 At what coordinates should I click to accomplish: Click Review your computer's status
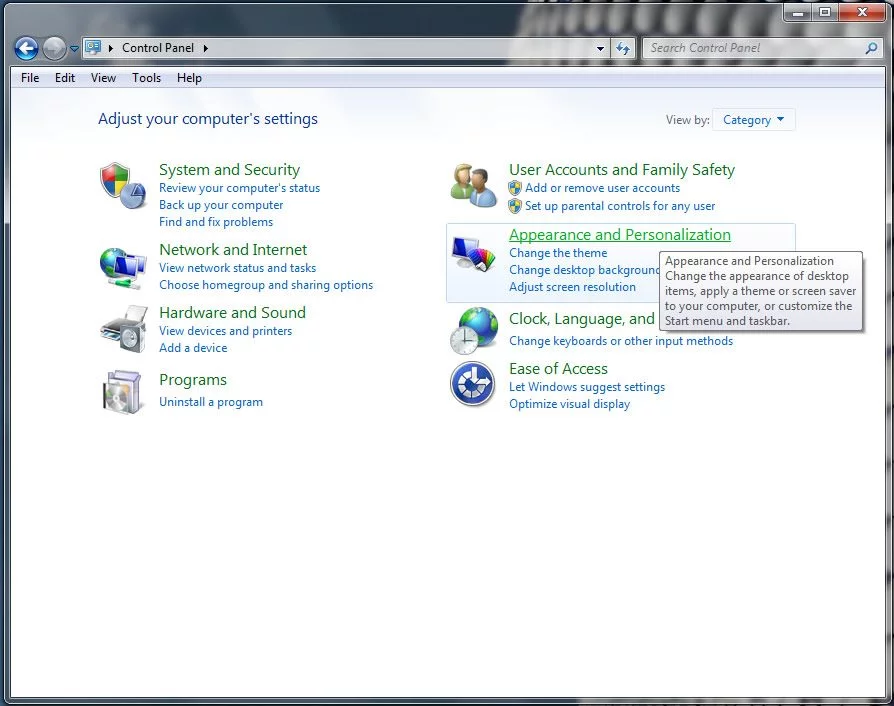(239, 188)
